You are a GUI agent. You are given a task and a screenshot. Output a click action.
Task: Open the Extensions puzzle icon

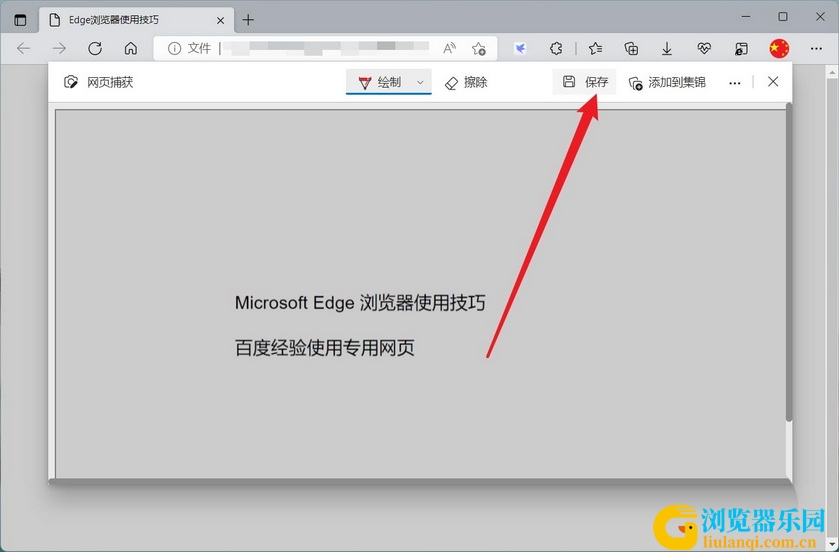[556, 49]
